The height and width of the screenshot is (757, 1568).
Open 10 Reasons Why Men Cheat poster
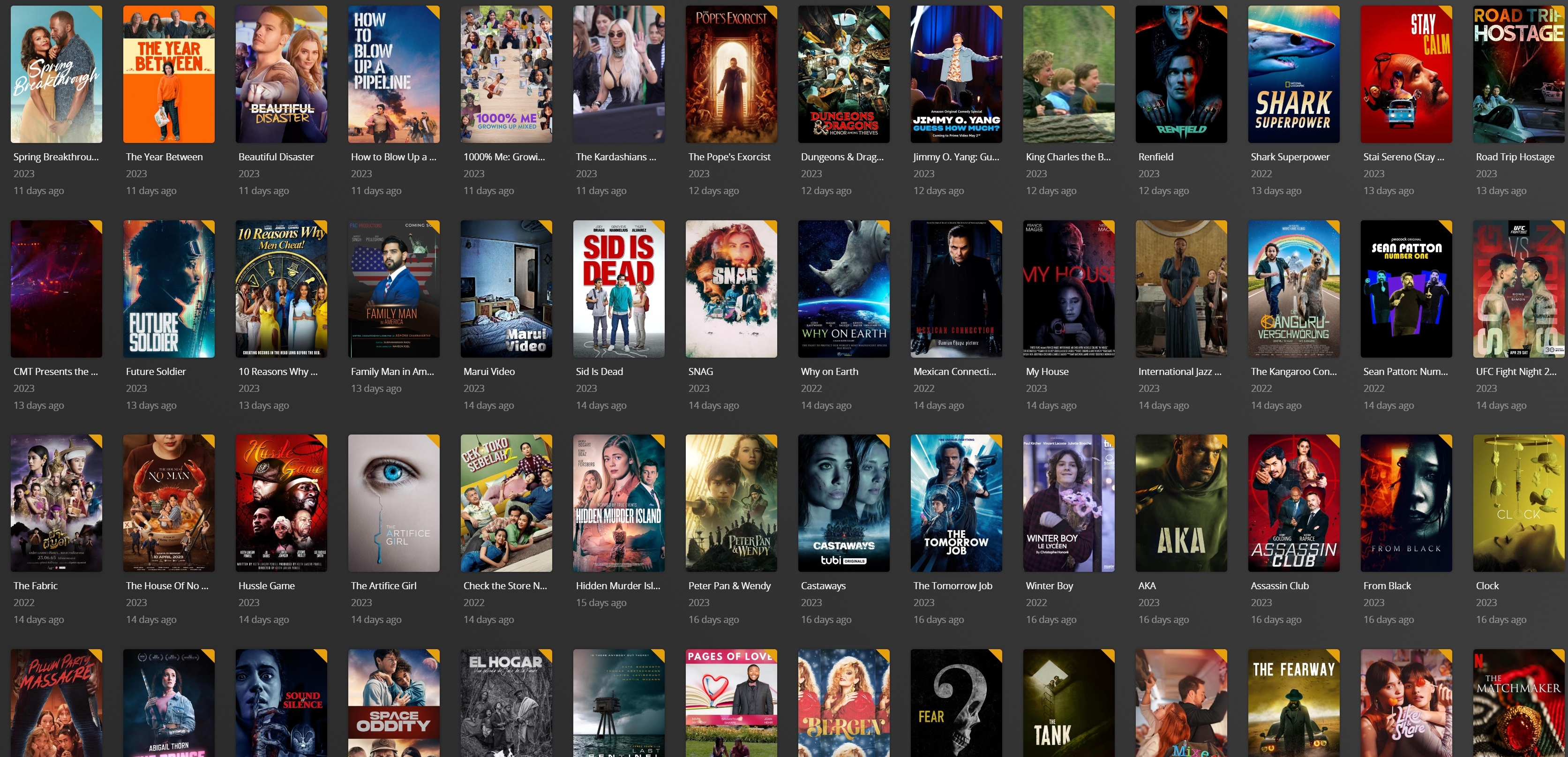(281, 289)
